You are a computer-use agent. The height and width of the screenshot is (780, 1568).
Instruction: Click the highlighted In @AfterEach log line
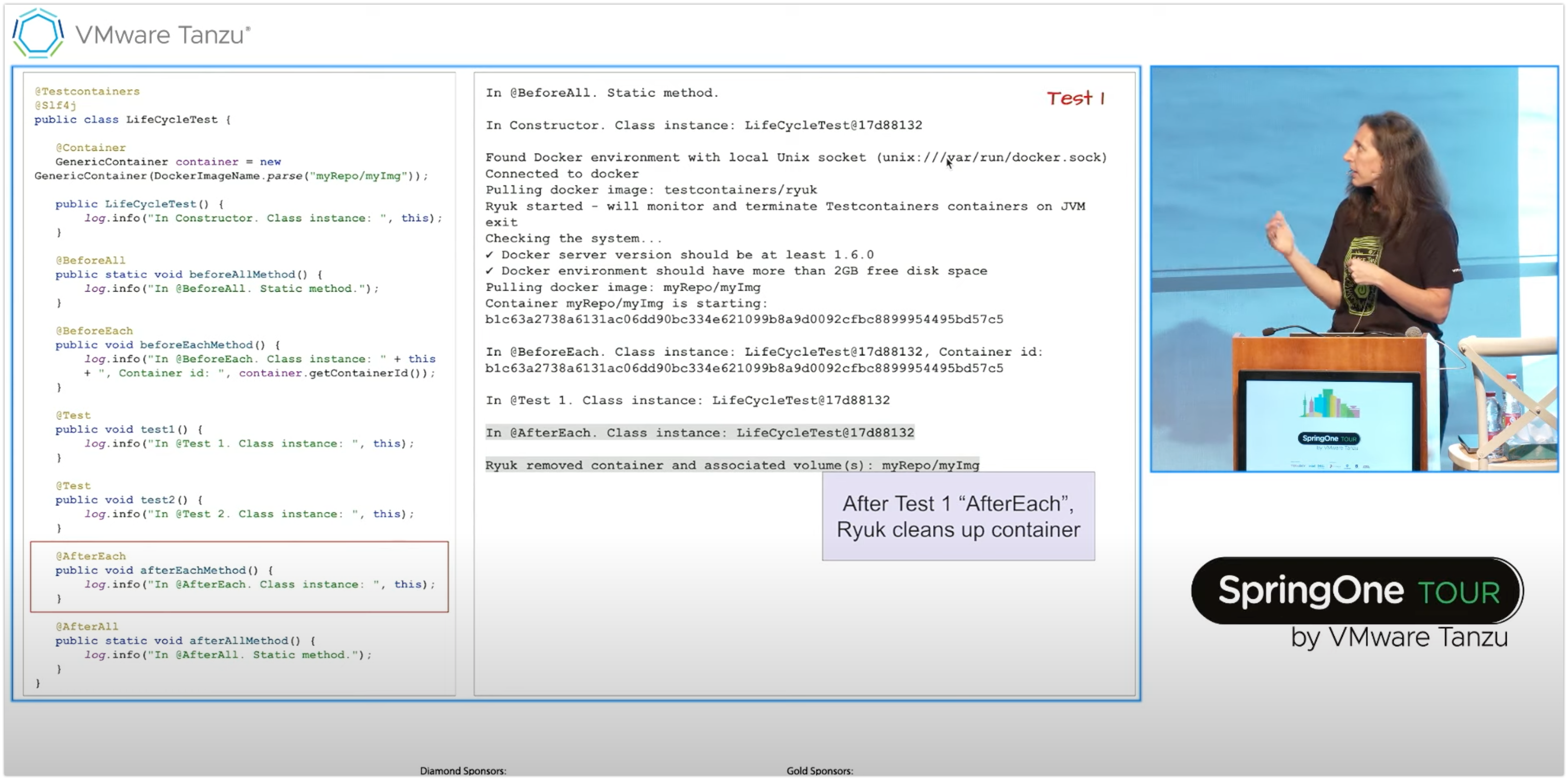coord(699,433)
